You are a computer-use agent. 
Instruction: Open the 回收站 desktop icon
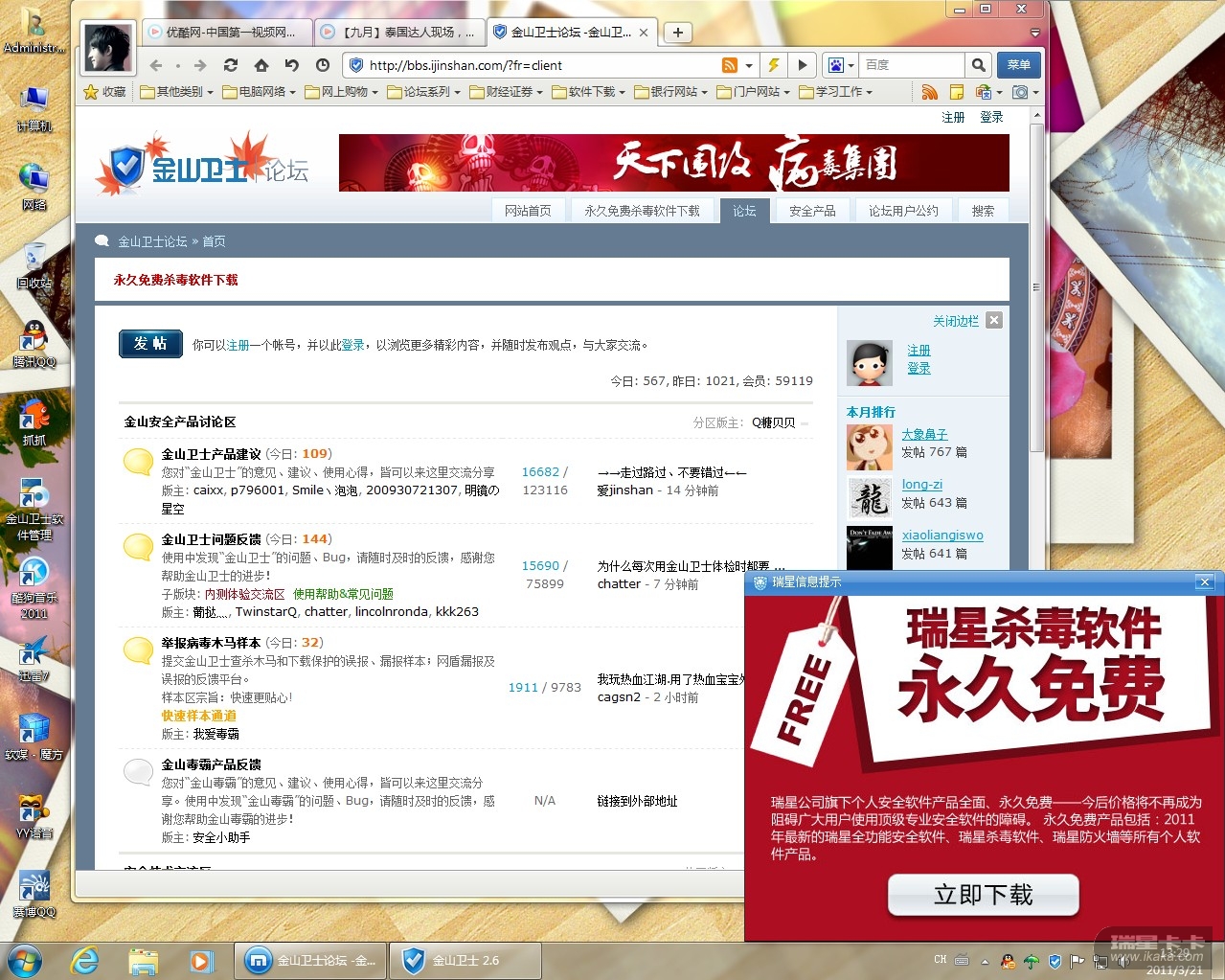tap(34, 265)
